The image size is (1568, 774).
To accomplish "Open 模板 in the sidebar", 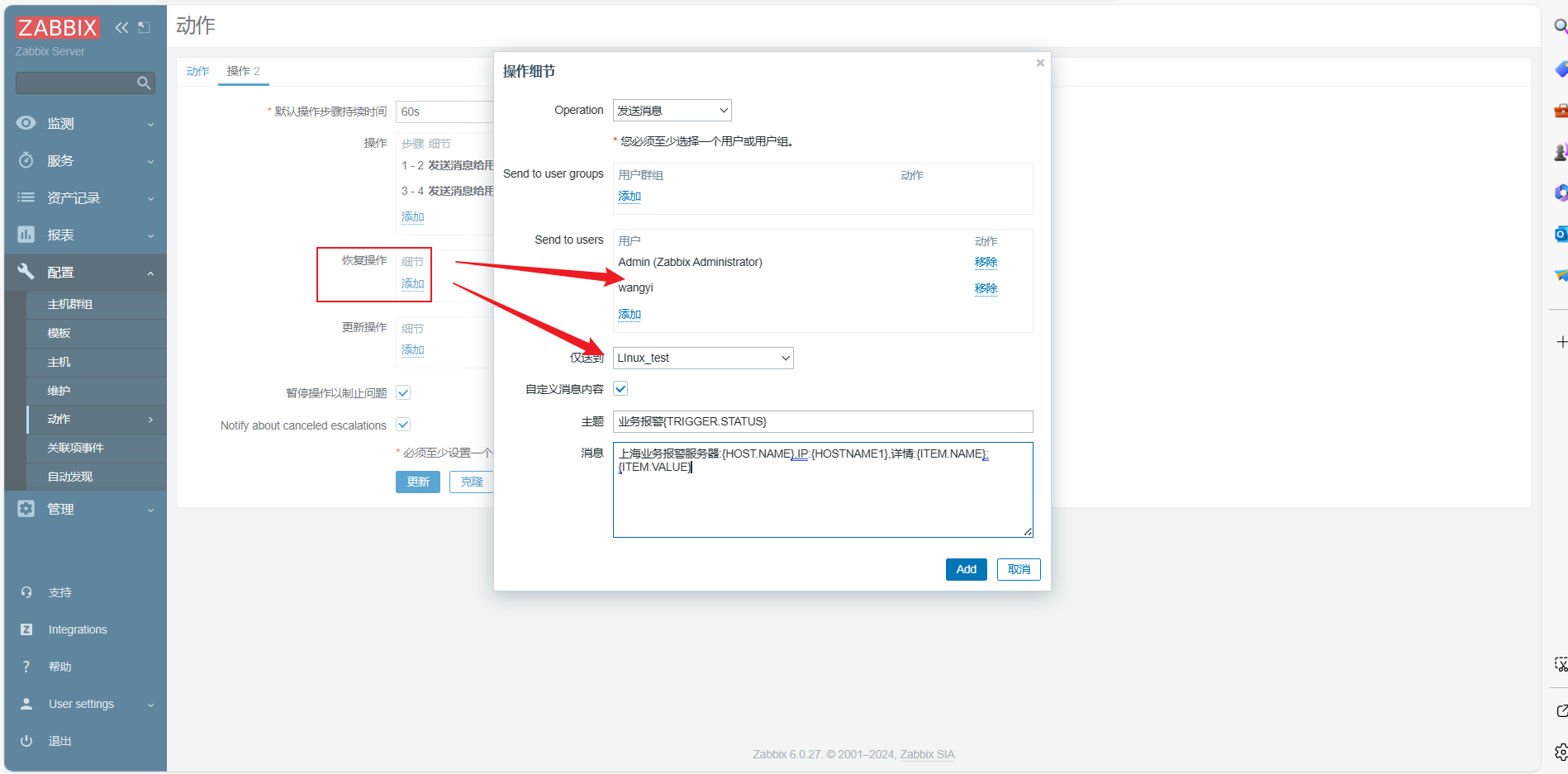I will (59, 333).
